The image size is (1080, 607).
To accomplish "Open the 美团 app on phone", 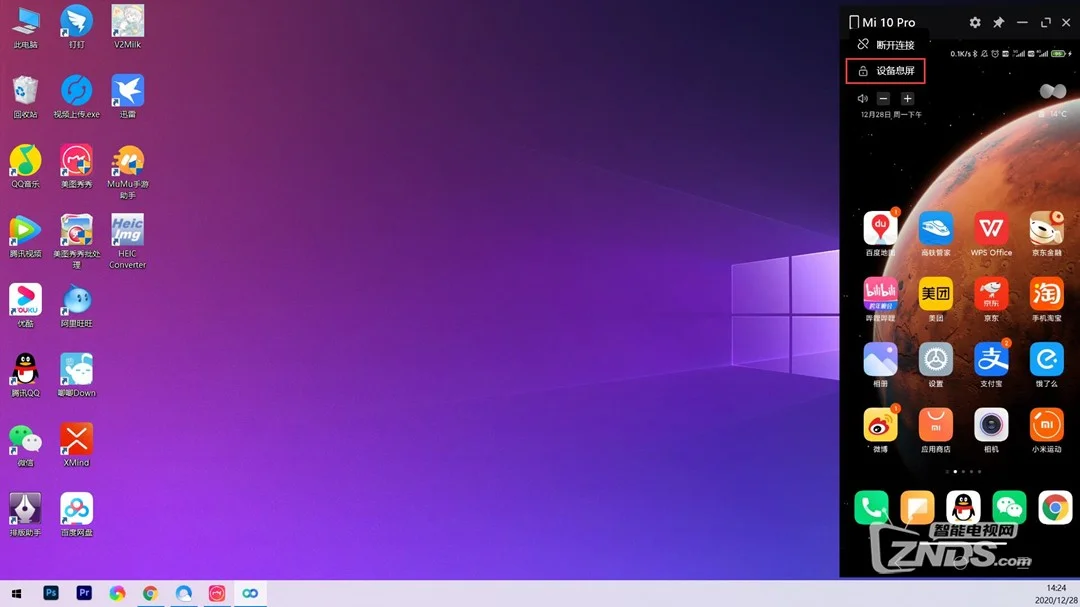I will [936, 294].
